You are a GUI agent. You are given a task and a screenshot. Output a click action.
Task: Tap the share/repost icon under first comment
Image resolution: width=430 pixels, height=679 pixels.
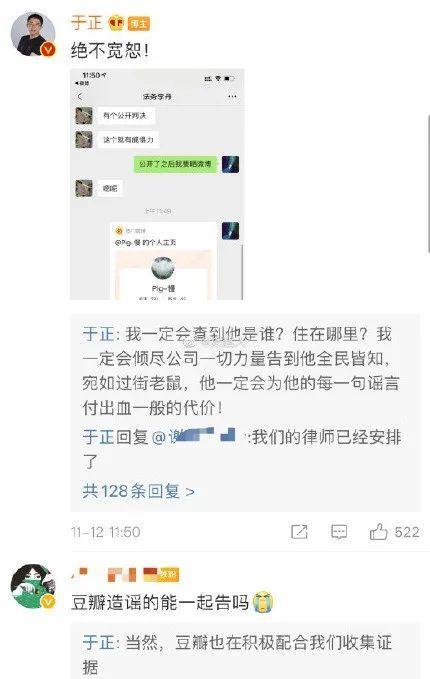click(299, 532)
